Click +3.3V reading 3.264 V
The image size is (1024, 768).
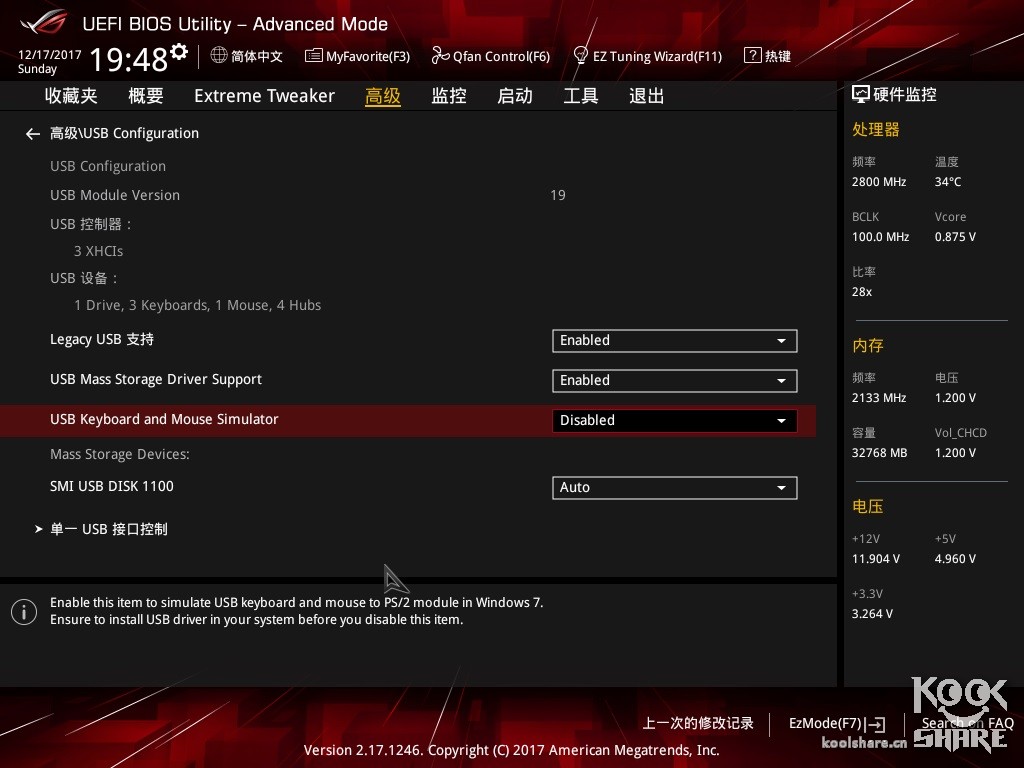coord(872,614)
